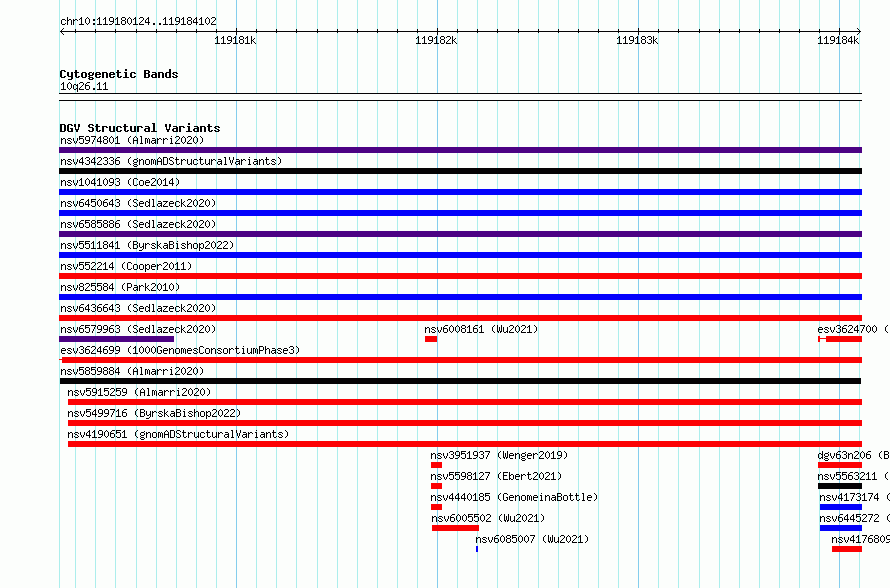This screenshot has width=890, height=588.
Task: Click the blue bar under nsv6445272
Action: pos(841,528)
